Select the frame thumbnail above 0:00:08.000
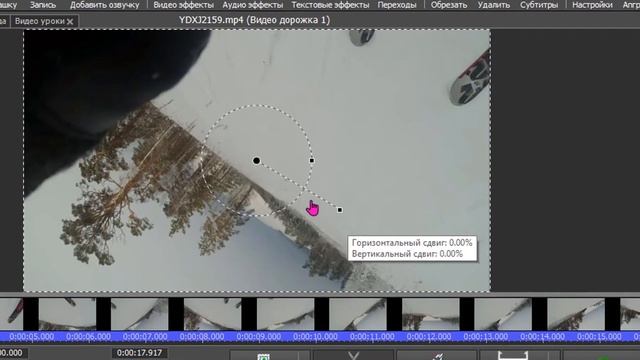Screen dimensions: 640x360 click(212, 314)
